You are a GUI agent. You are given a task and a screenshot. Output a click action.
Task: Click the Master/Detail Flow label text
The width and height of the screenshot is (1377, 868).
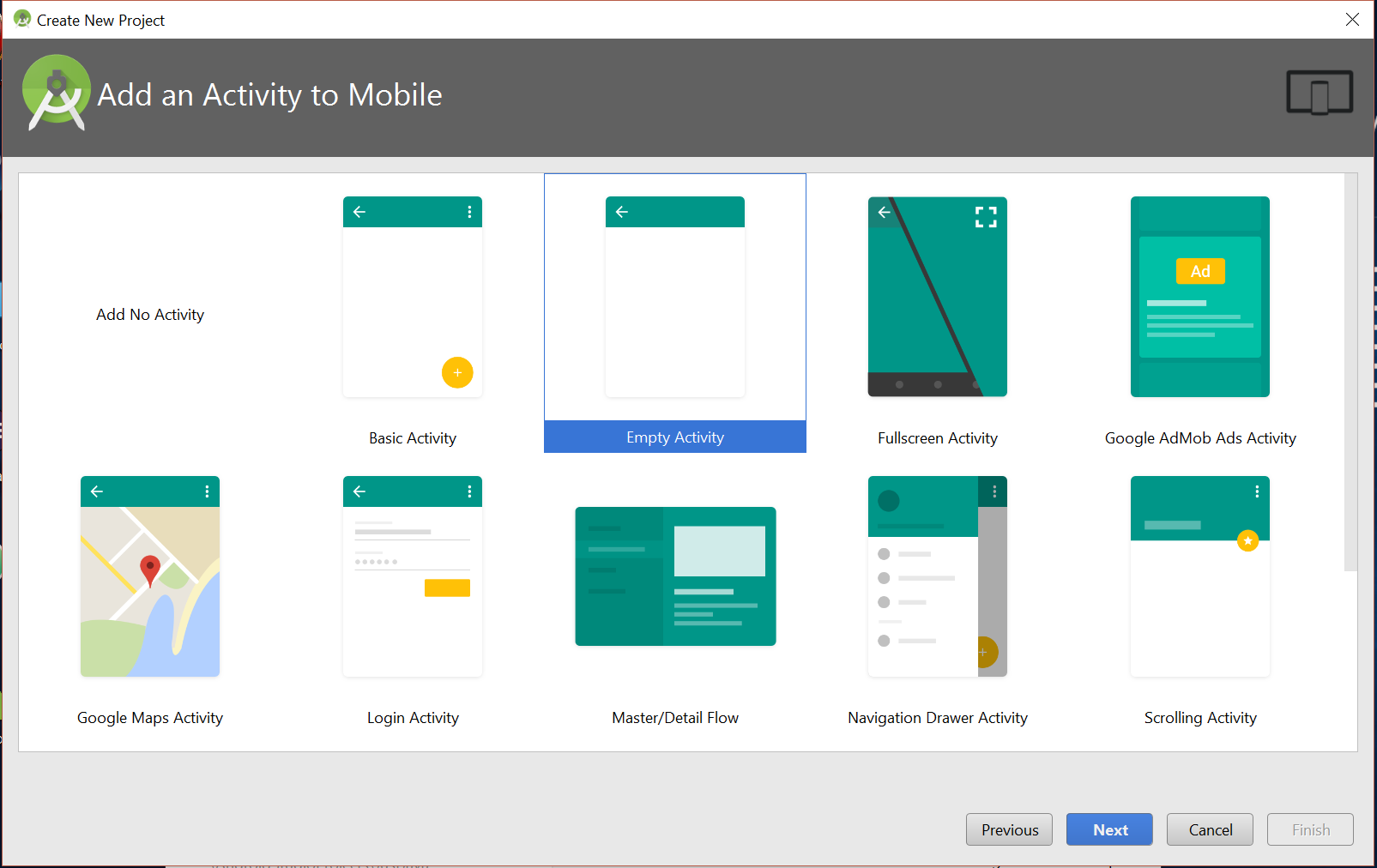pos(675,718)
